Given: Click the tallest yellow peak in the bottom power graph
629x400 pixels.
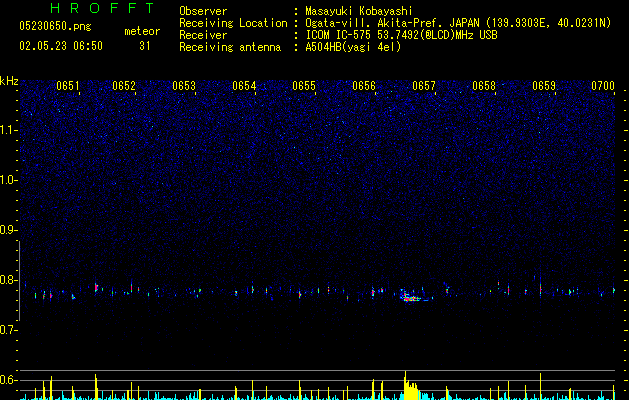Looking at the screenshot, I should click(405, 385).
